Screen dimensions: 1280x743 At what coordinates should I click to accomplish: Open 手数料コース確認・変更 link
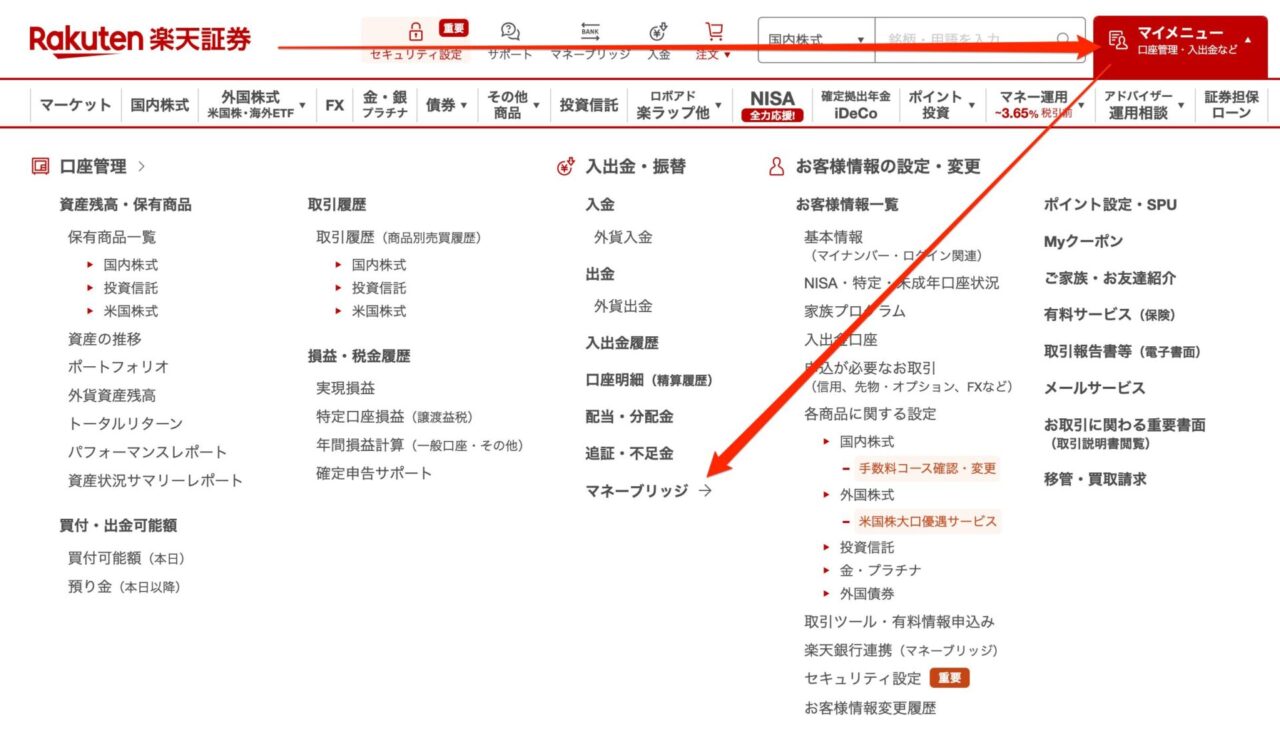928,468
